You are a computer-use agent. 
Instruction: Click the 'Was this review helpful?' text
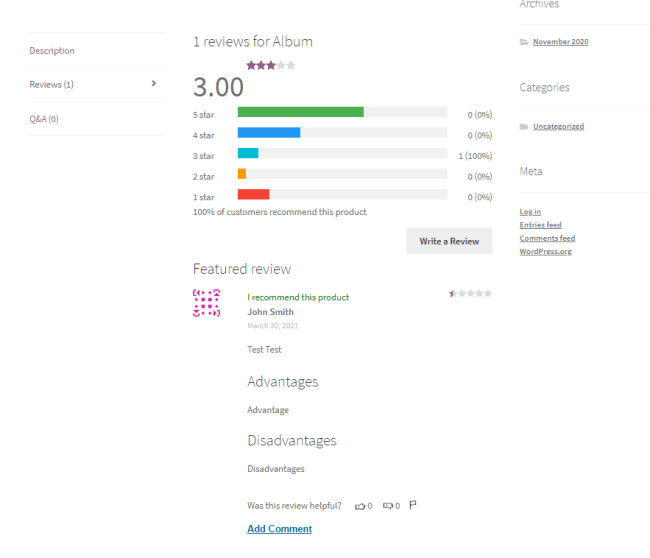point(294,506)
